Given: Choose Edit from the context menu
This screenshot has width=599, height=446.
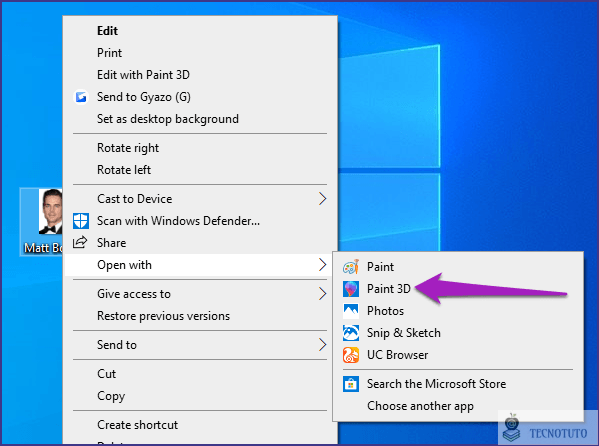Looking at the screenshot, I should point(200,31).
